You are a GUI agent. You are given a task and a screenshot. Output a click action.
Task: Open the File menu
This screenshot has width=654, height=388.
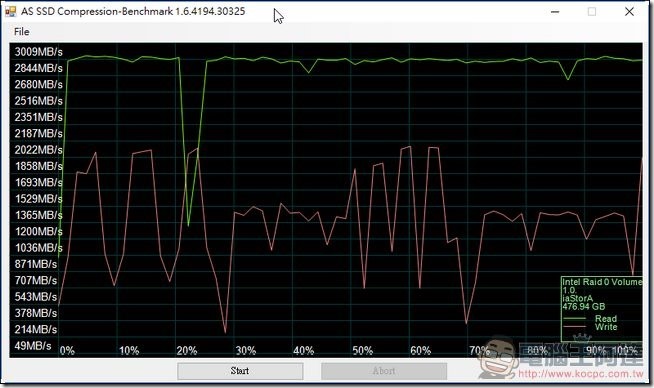21,32
